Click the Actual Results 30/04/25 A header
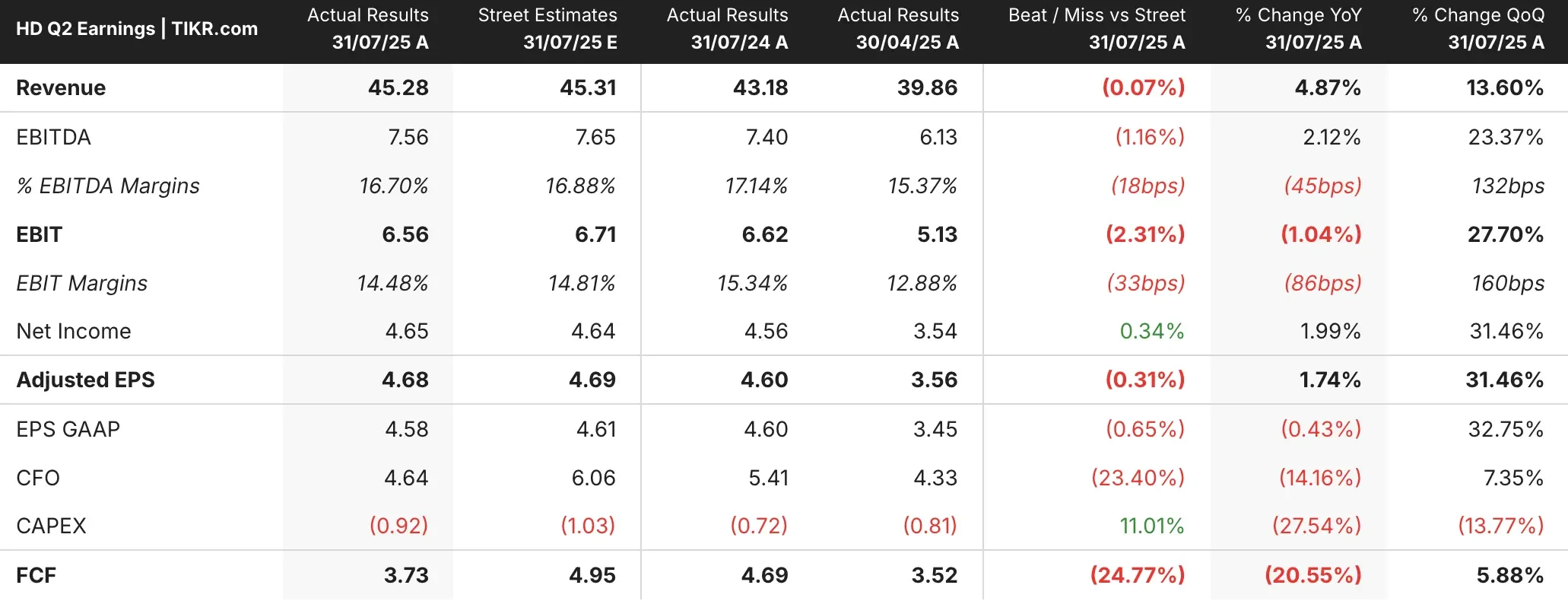 (x=898, y=29)
